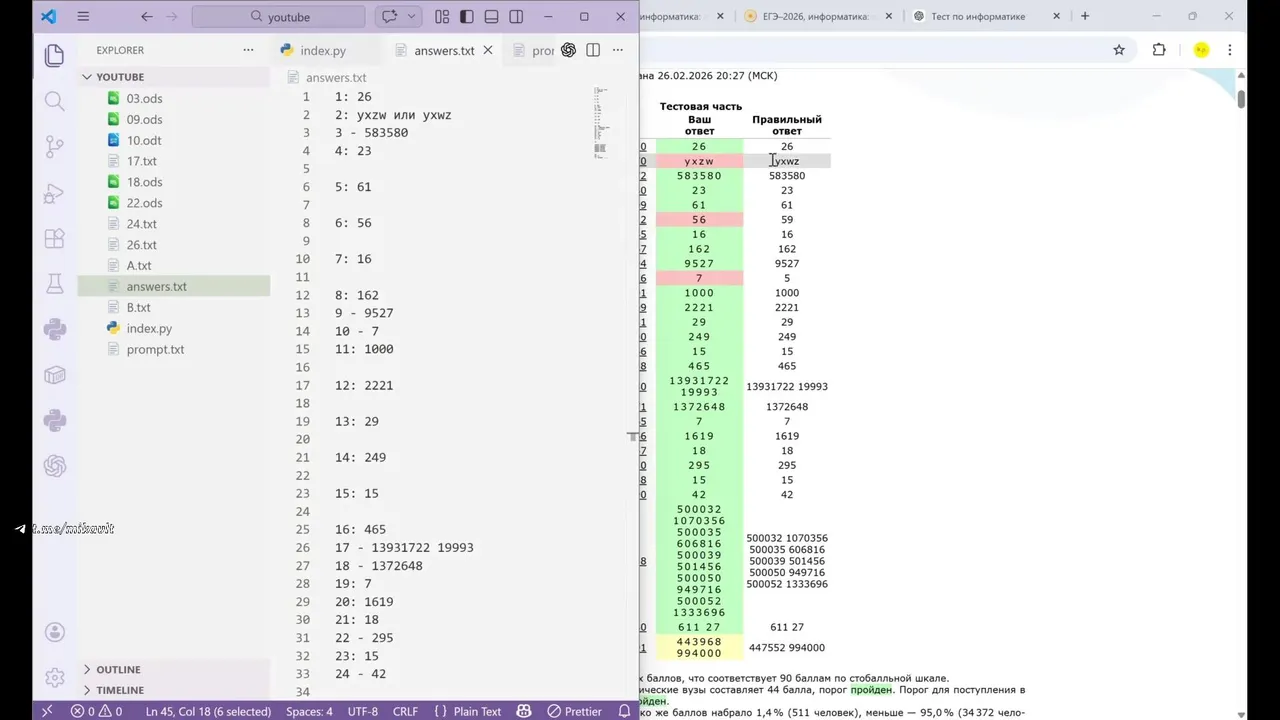Click the correct answer 583580 cell
Image resolution: width=1280 pixels, height=720 pixels.
point(787,176)
